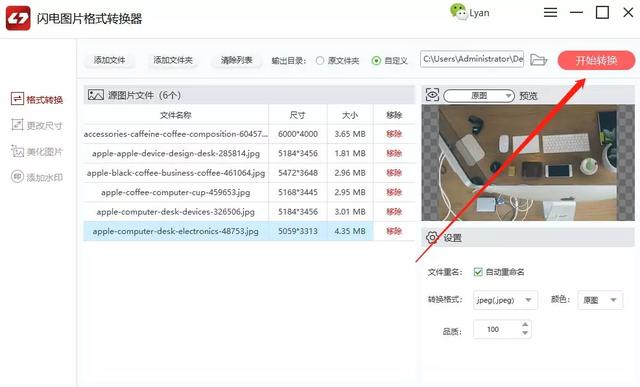Click the eye preview icon
Screen dimensions: 640x387
coord(432,95)
